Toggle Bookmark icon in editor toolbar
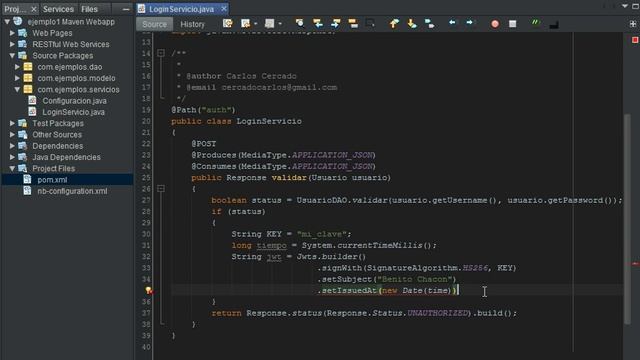The image size is (640, 360). 429,23
